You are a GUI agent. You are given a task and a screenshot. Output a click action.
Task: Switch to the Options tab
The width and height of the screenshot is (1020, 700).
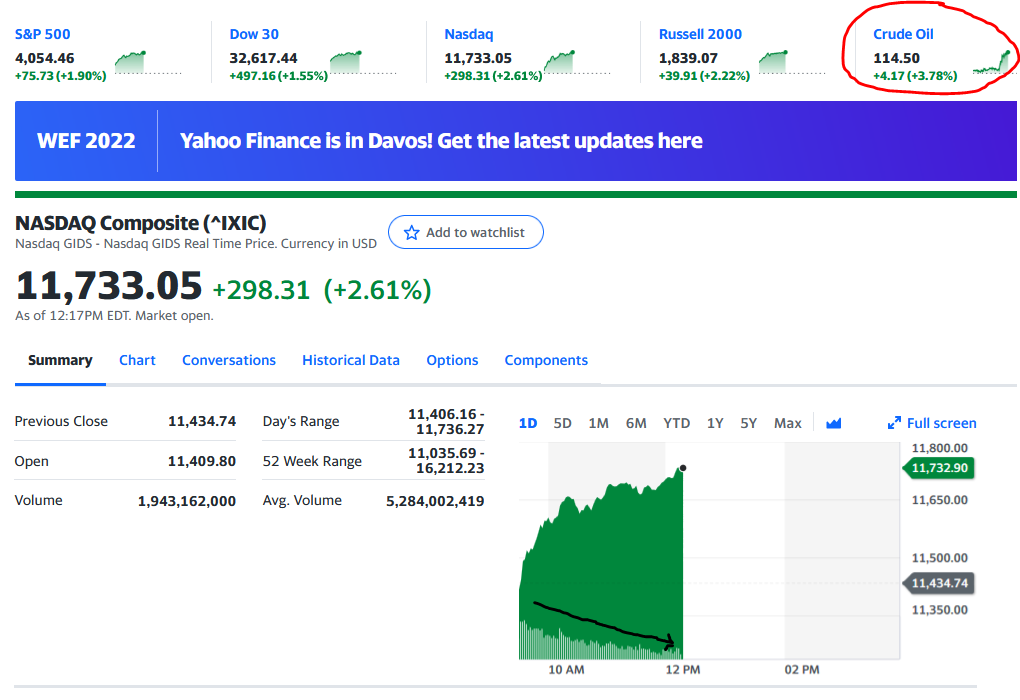click(x=452, y=360)
